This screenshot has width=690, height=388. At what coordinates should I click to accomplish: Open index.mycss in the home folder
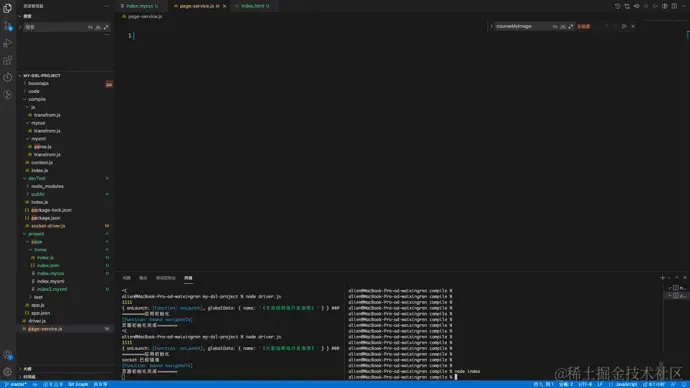tap(50, 274)
